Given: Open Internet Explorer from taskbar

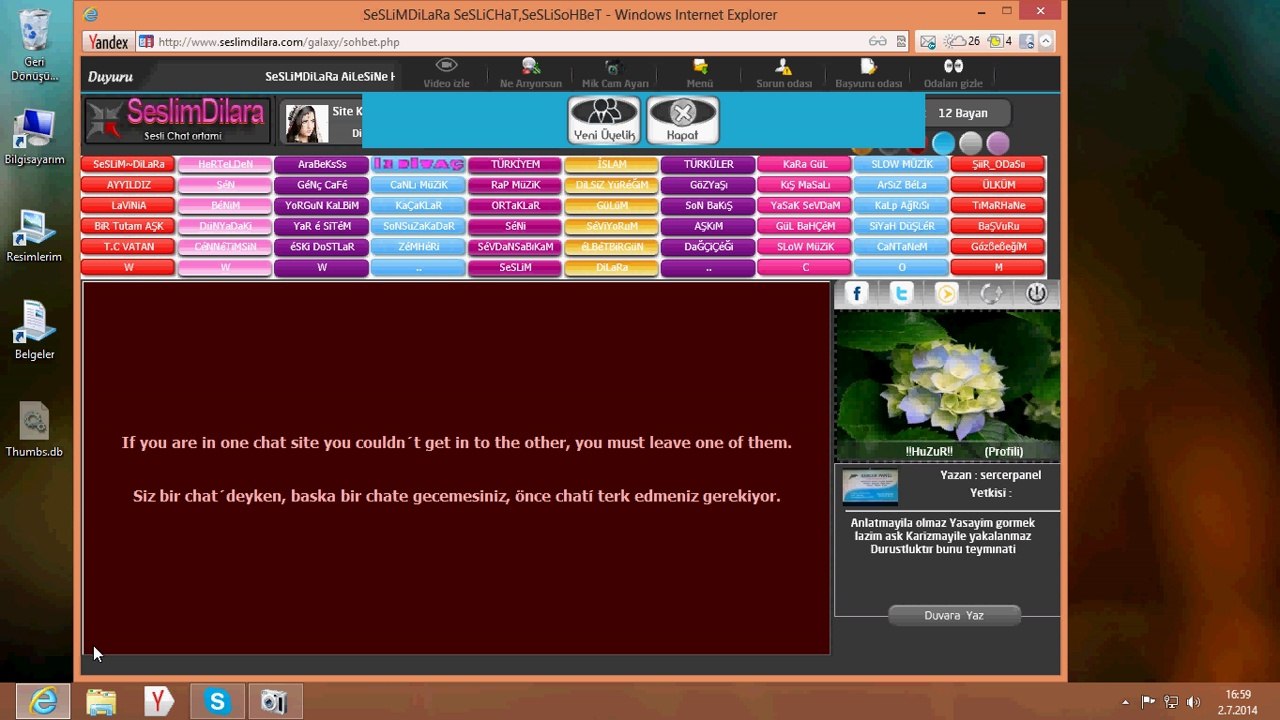Looking at the screenshot, I should (43, 702).
